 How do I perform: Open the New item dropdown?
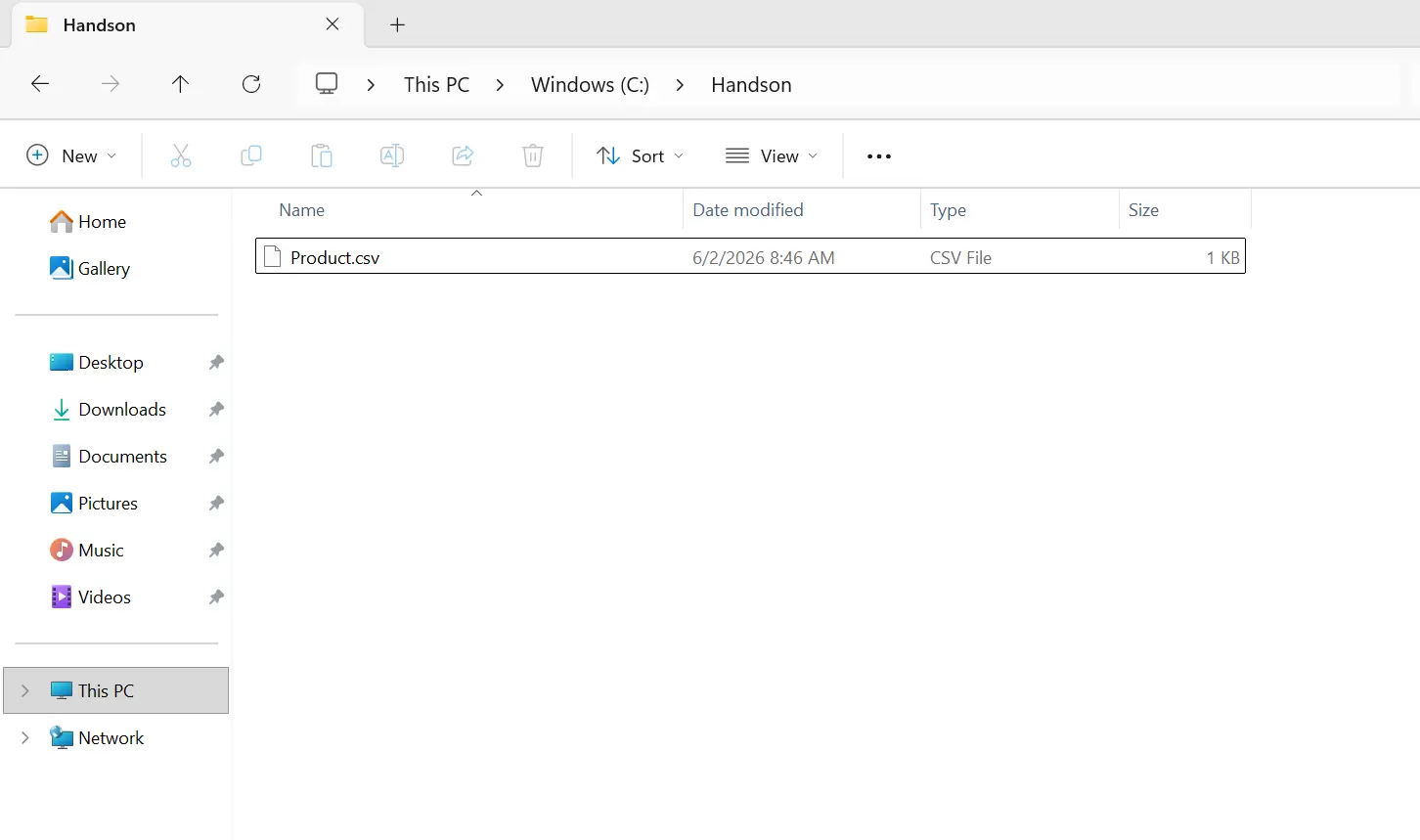click(71, 155)
